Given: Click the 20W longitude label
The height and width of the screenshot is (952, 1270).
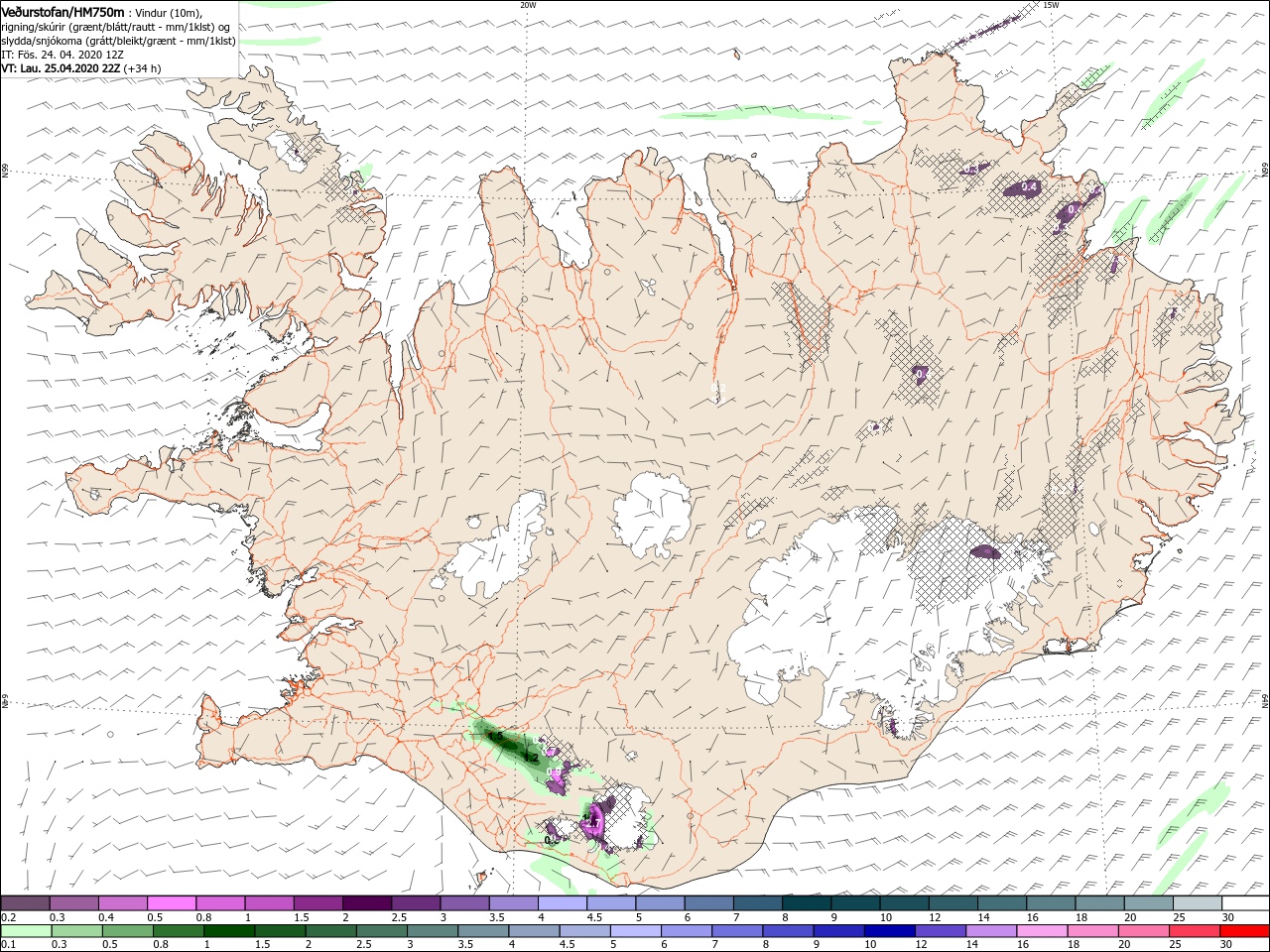Looking at the screenshot, I should coord(528,5).
